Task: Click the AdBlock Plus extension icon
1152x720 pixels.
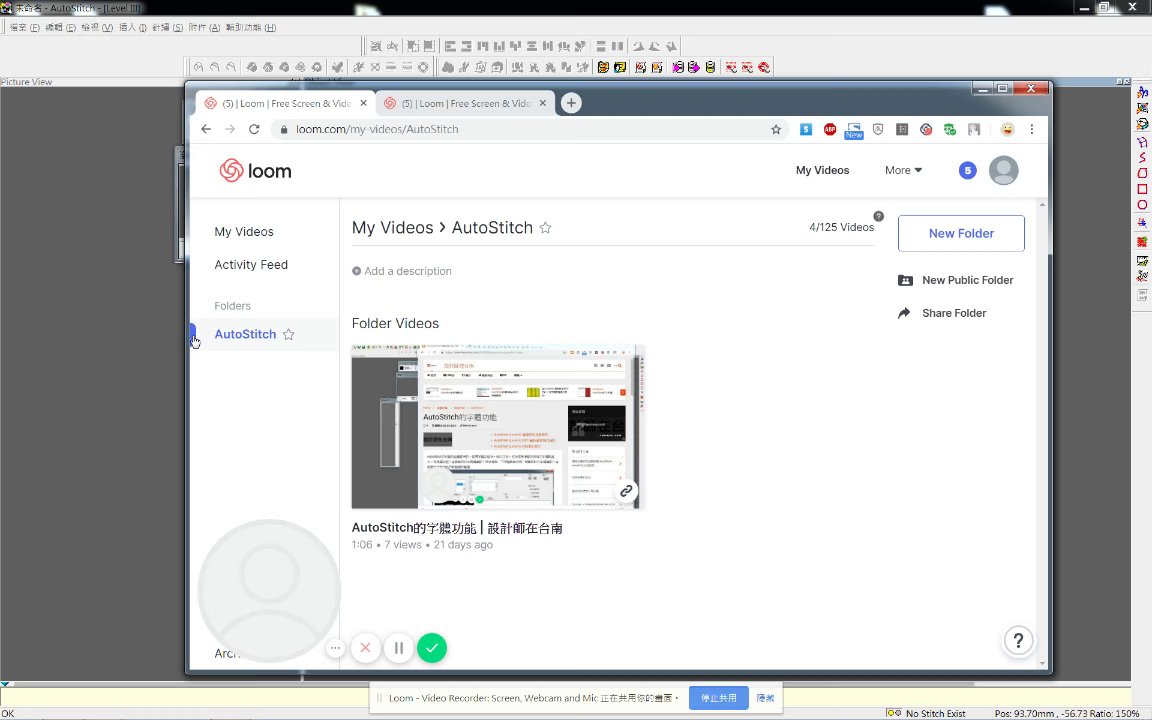Action: [x=829, y=129]
